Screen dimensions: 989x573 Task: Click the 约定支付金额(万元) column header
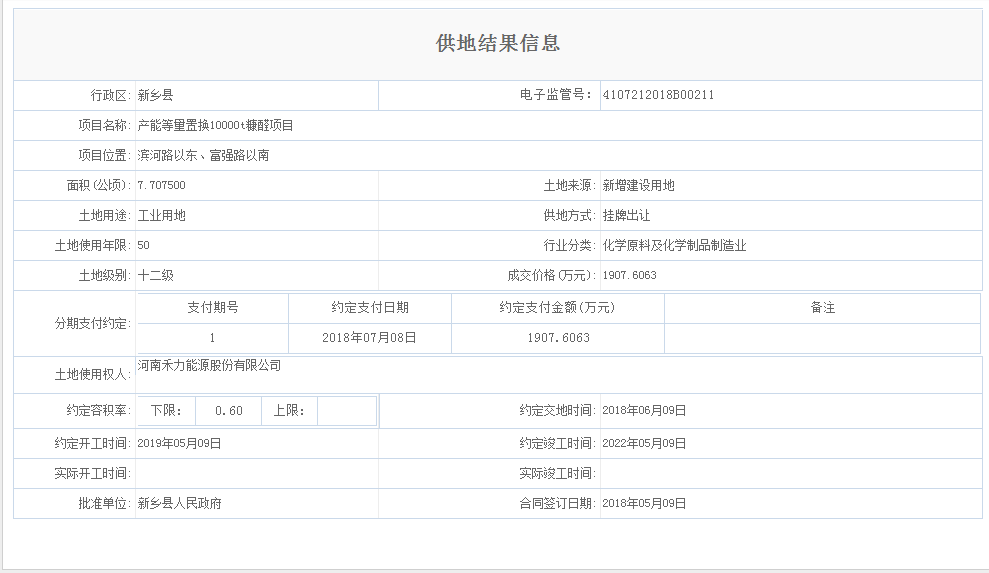pos(558,307)
